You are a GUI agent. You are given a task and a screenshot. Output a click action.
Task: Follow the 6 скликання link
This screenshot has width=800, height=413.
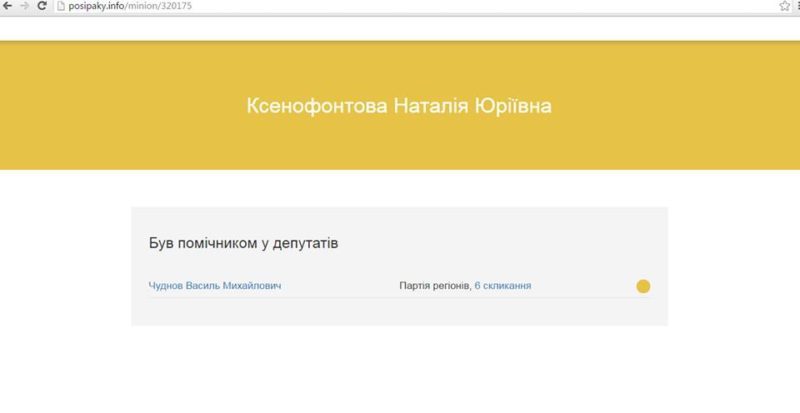(502, 286)
